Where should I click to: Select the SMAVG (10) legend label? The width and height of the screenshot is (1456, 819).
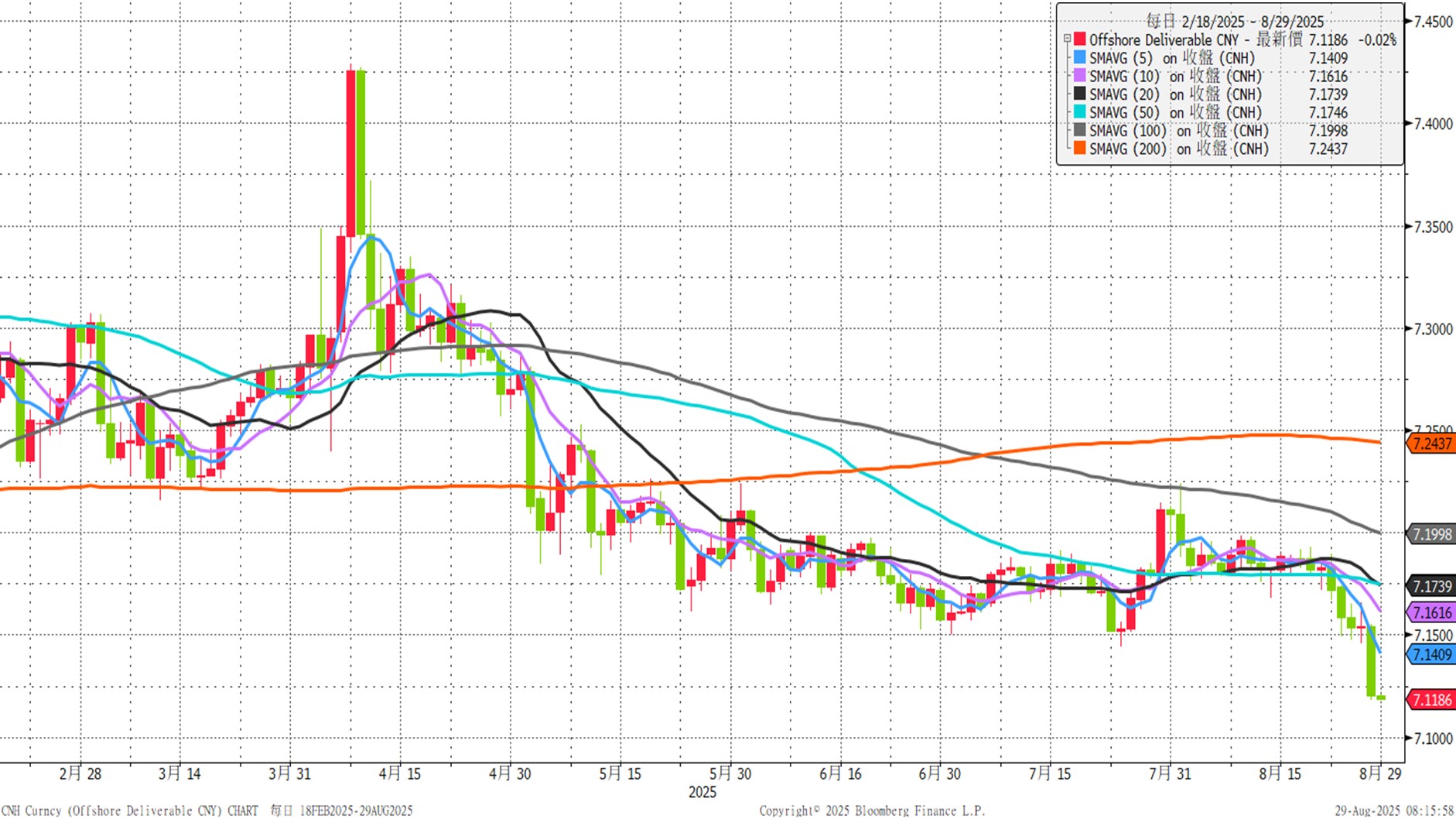[x=1175, y=76]
